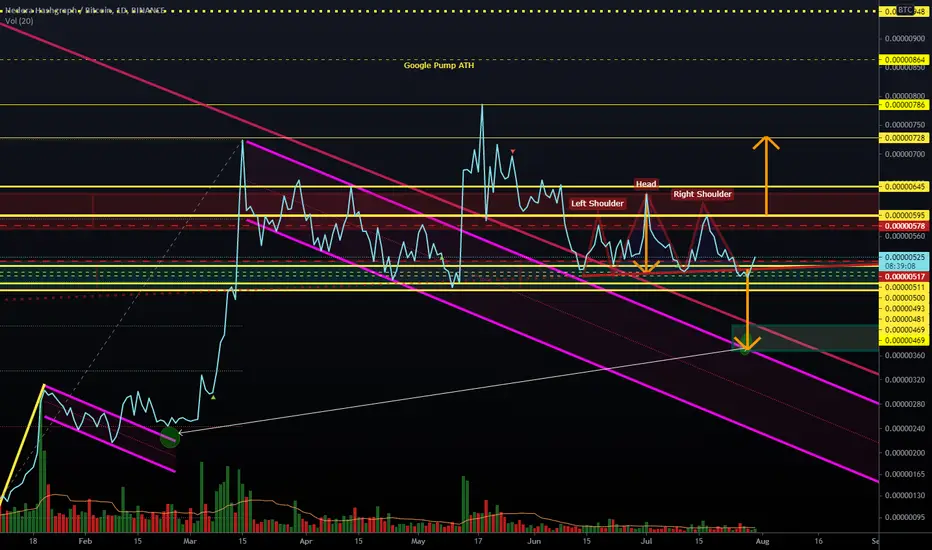
Task: Select the 'Head' chart label
Action: click(646, 184)
